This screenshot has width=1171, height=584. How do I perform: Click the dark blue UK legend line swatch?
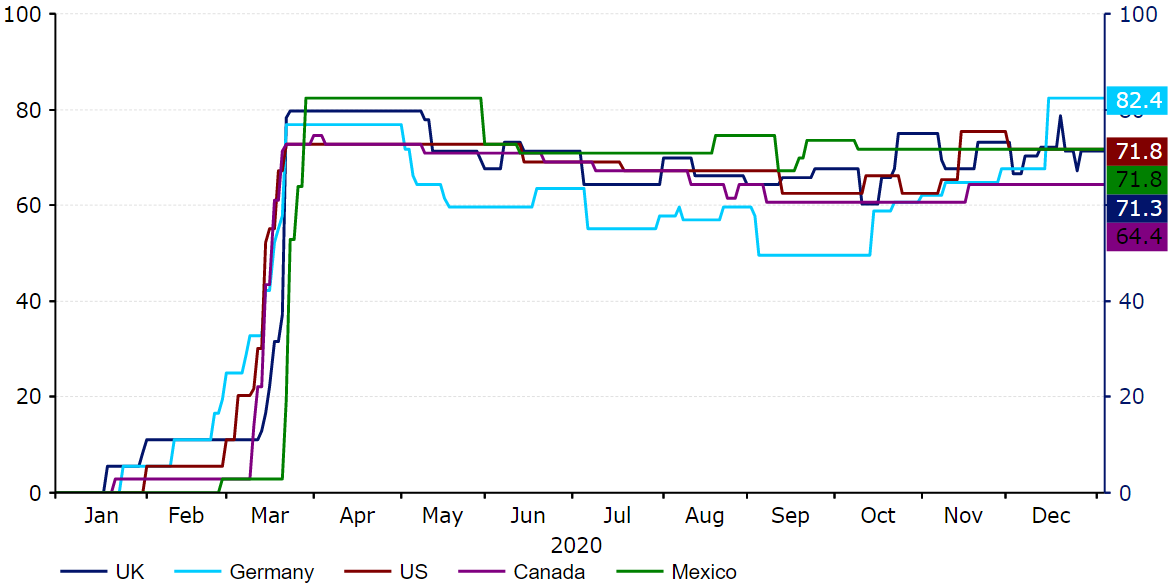(x=82, y=572)
